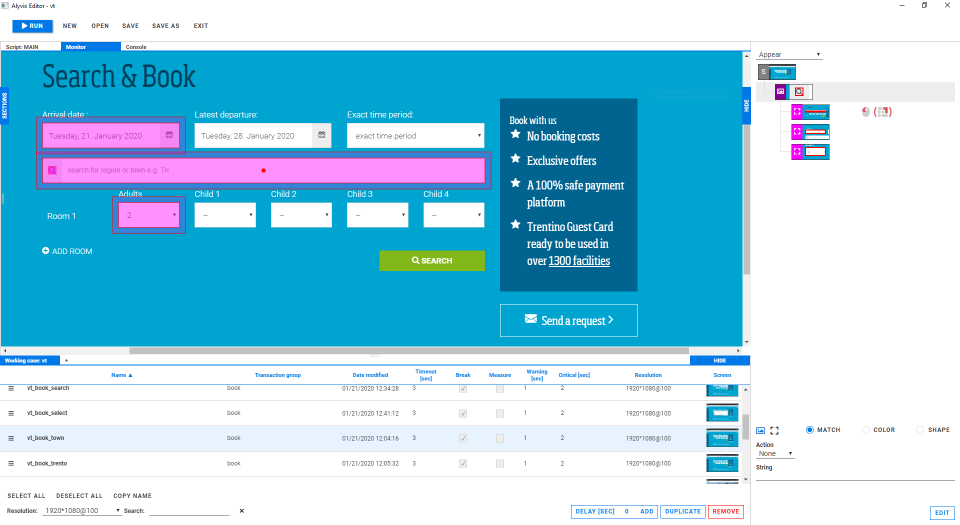Toggle Measure checkbox for vt_book_select
The height and width of the screenshot is (525, 960).
pos(500,414)
